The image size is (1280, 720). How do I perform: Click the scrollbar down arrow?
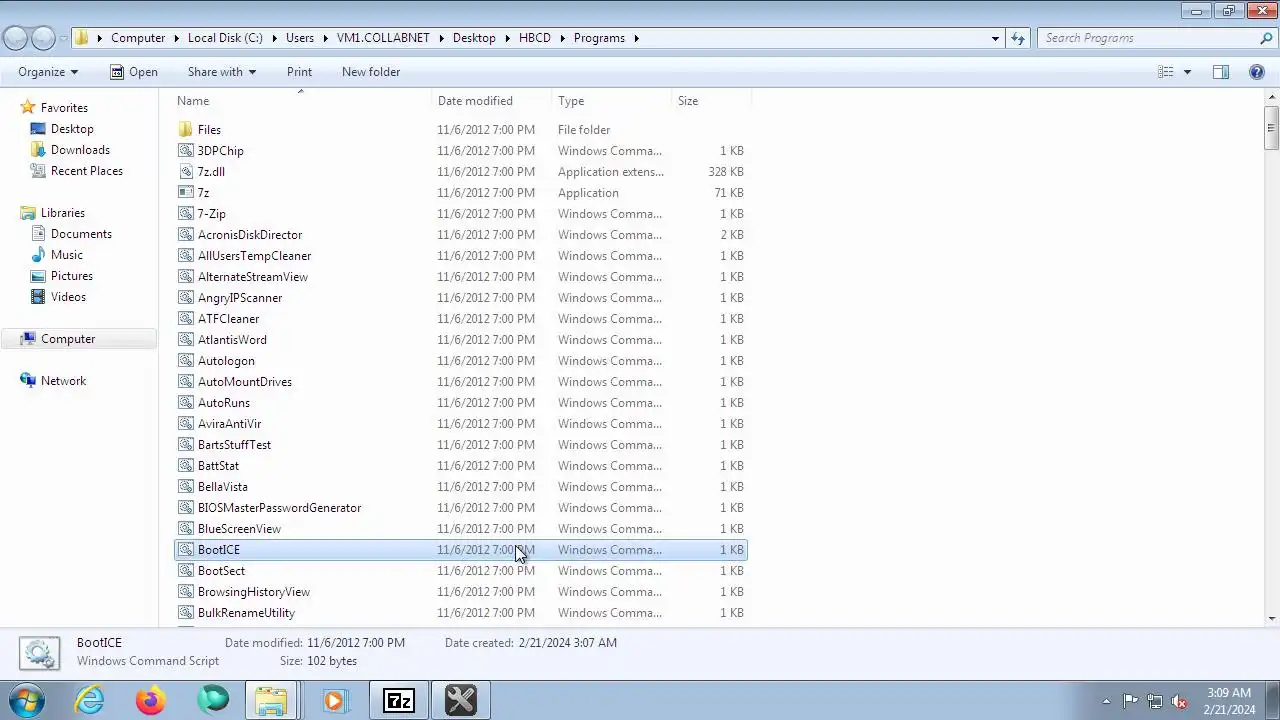[x=1271, y=619]
